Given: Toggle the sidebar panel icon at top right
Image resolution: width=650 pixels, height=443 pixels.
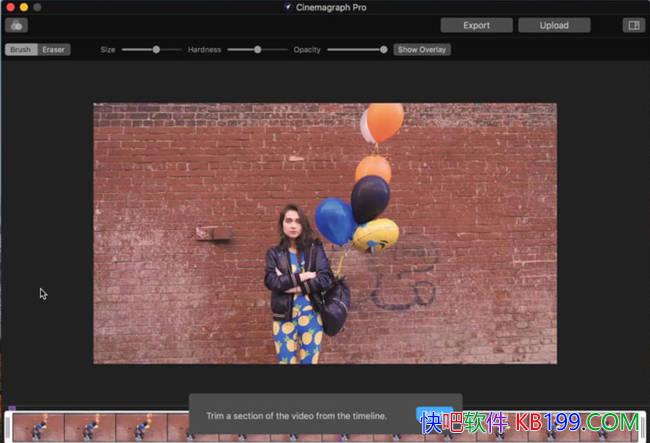Looking at the screenshot, I should coord(632,26).
